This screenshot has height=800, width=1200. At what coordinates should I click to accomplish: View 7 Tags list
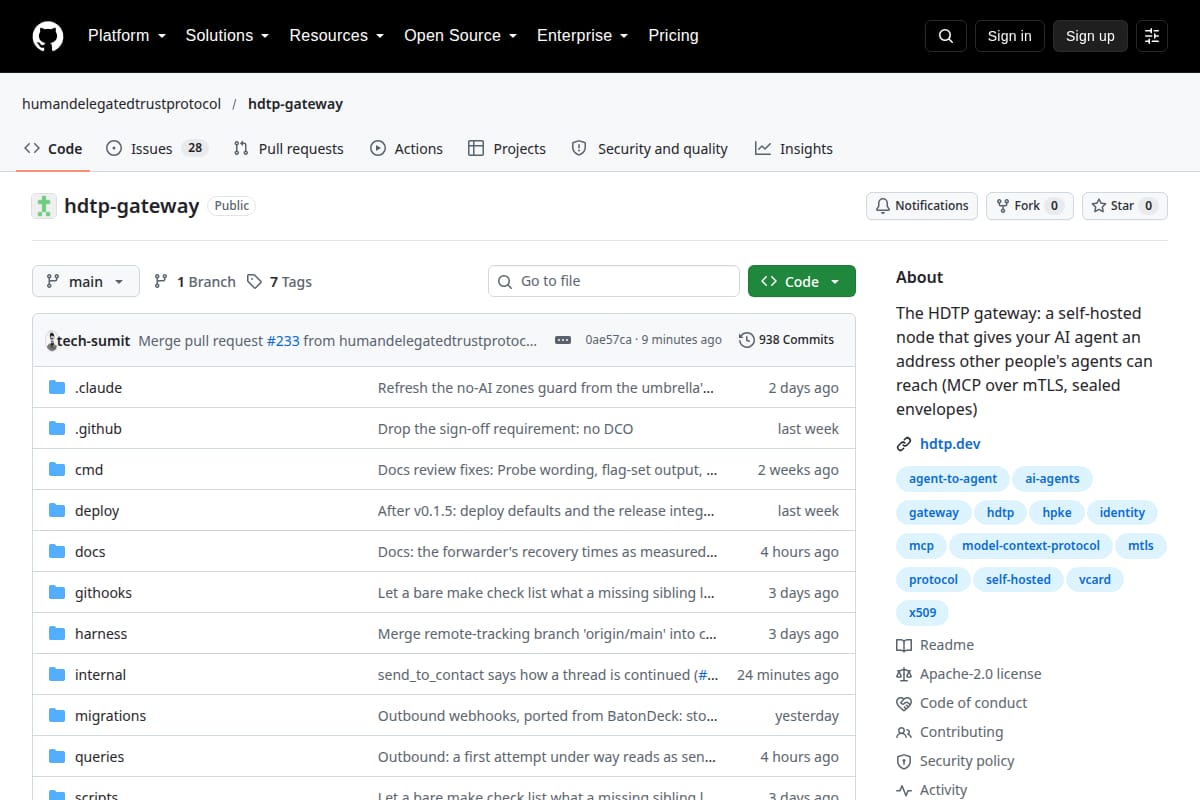click(280, 282)
